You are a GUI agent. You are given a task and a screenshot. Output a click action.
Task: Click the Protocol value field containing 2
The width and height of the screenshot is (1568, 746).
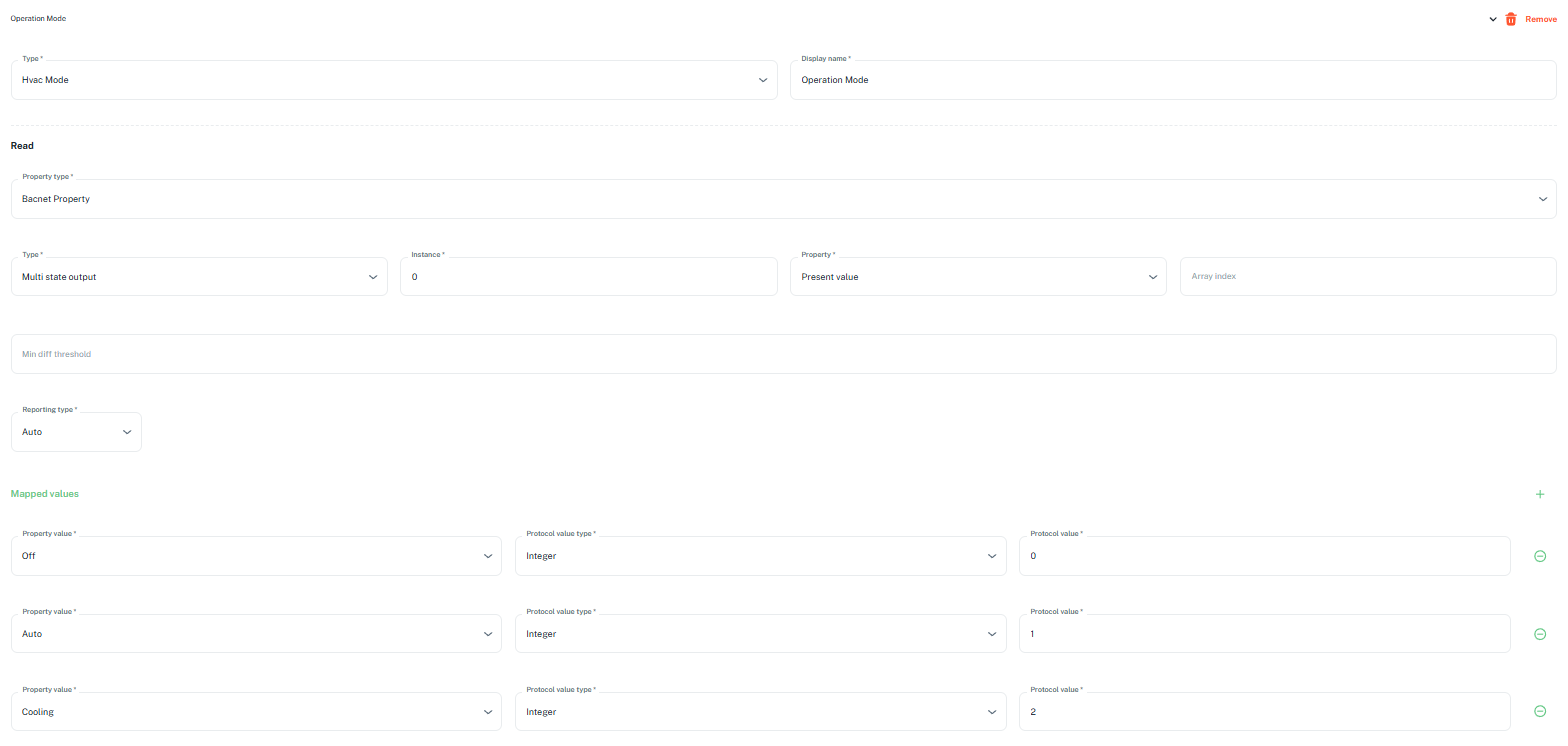[x=1264, y=712]
